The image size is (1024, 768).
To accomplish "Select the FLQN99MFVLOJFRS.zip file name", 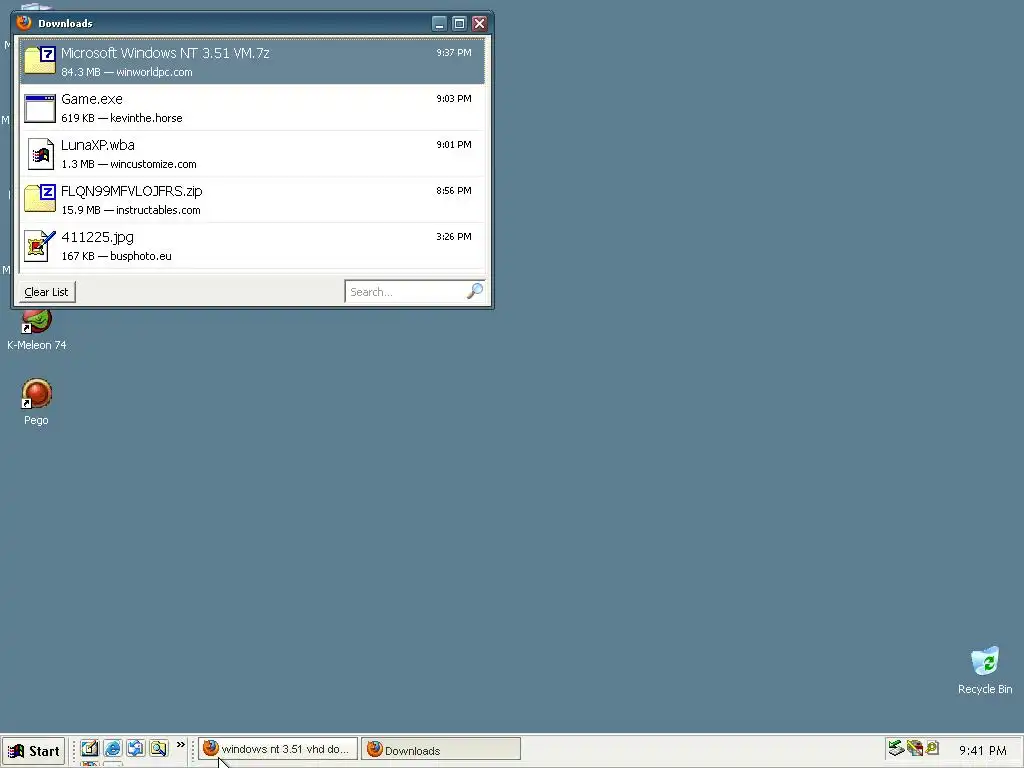I will pyautogui.click(x=132, y=191).
